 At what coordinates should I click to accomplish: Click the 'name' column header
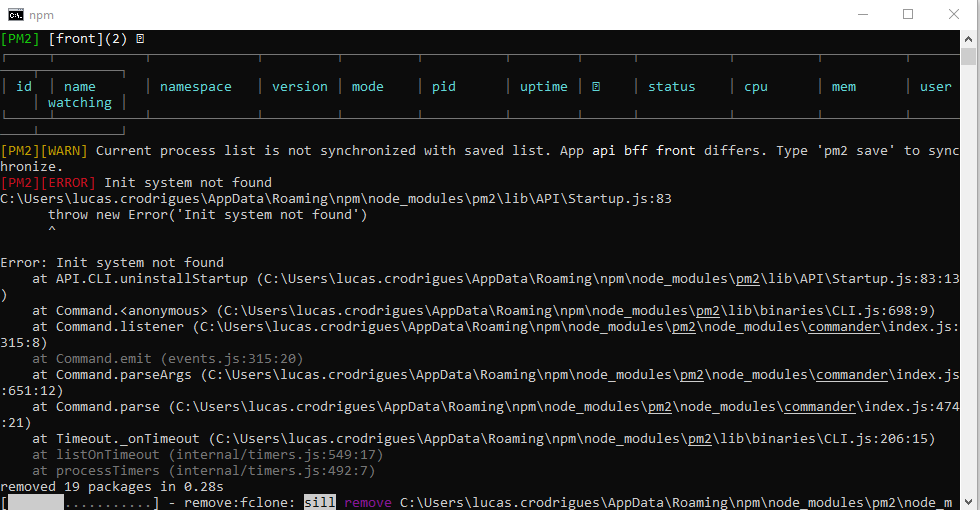(x=80, y=87)
